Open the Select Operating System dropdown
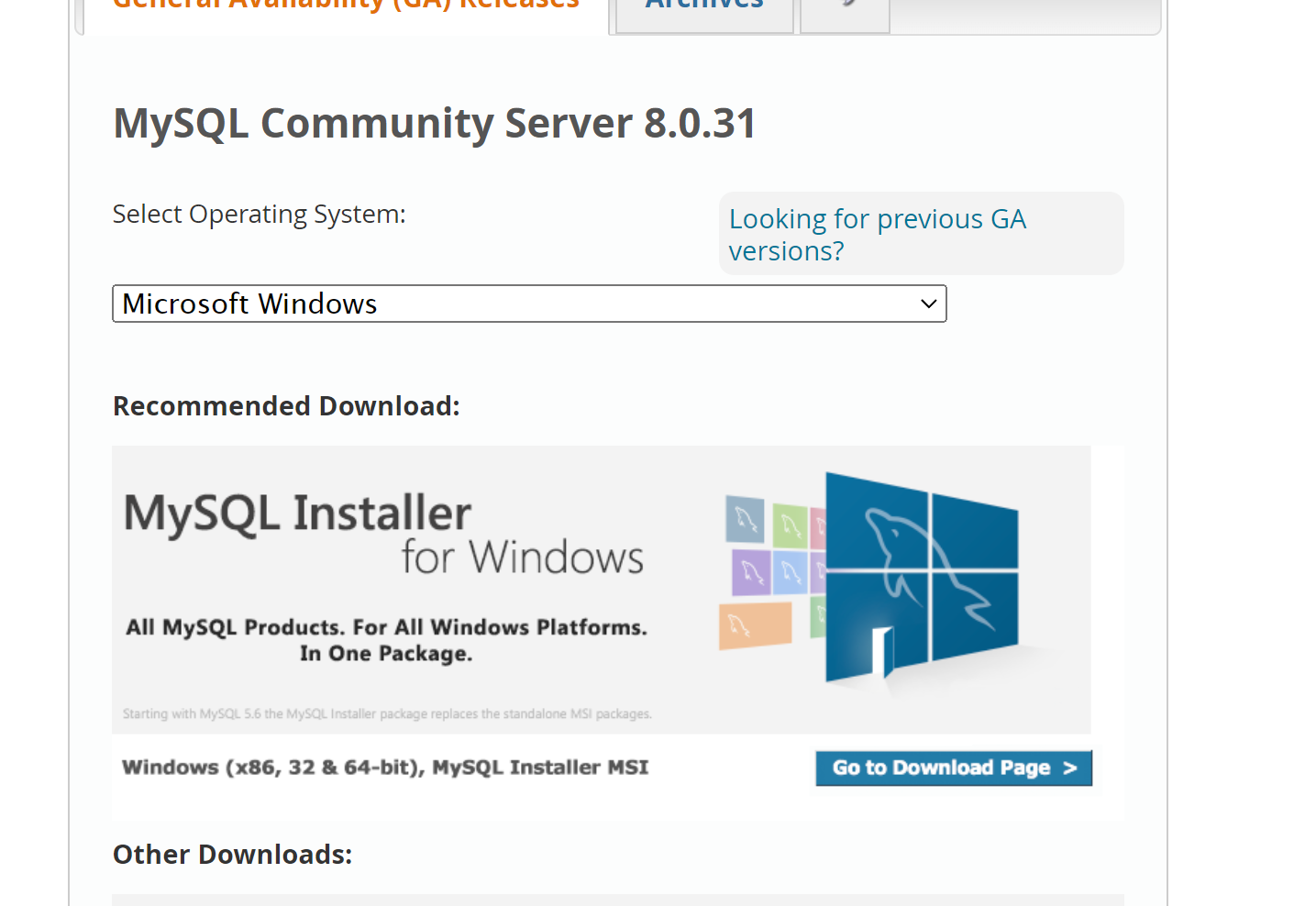 pyautogui.click(x=529, y=304)
